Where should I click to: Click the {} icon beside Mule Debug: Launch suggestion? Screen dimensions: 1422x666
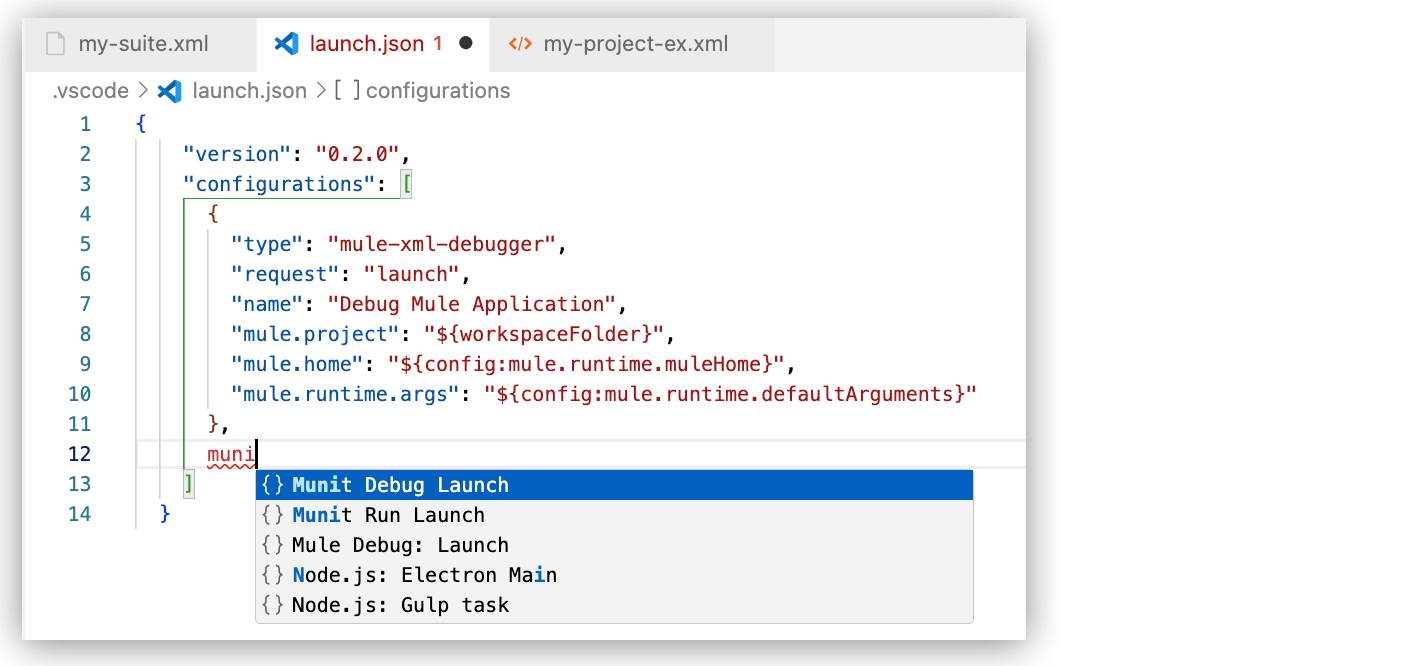(272, 544)
